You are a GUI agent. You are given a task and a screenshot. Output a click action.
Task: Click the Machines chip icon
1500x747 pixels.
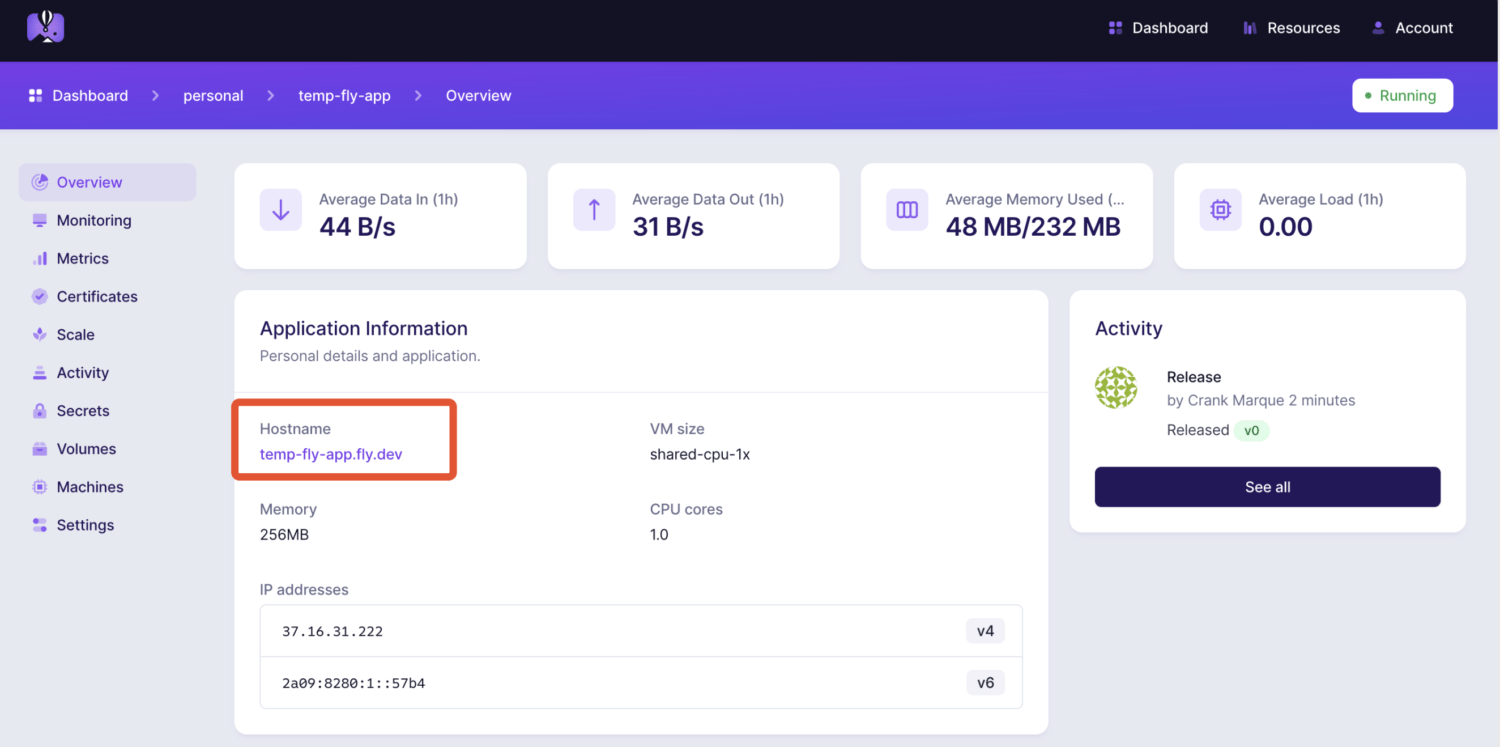click(40, 487)
